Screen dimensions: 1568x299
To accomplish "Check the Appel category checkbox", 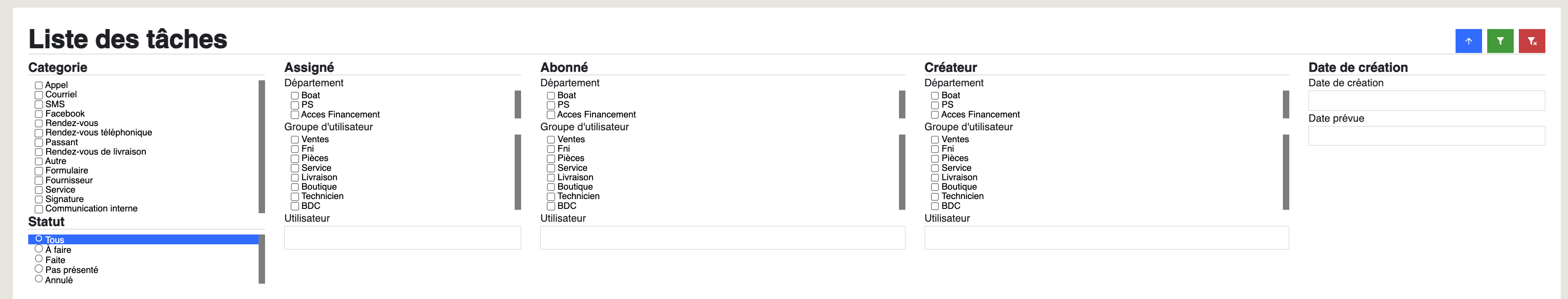I will tap(38, 86).
